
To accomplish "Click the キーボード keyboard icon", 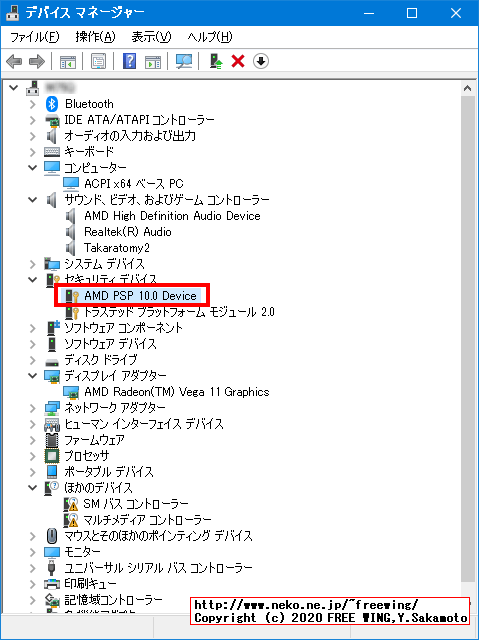I will click(x=52, y=152).
